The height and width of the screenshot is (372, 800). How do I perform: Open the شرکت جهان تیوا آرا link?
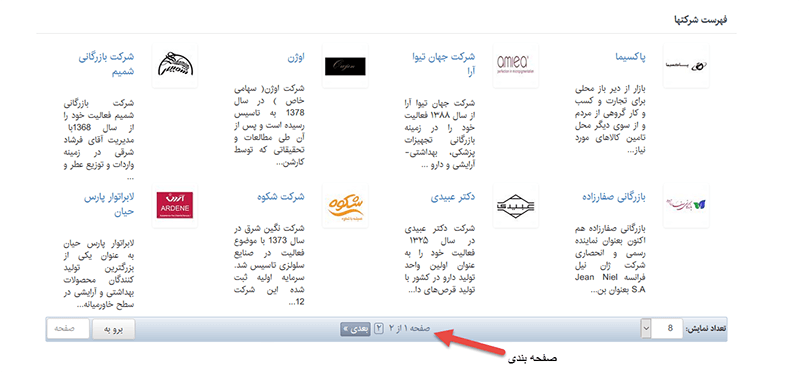point(443,63)
